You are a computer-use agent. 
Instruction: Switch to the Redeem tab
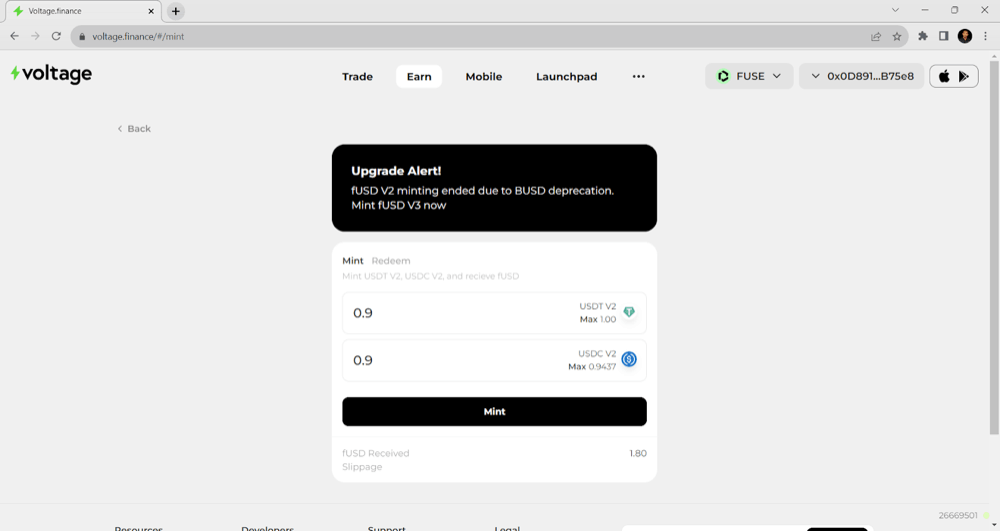391,261
